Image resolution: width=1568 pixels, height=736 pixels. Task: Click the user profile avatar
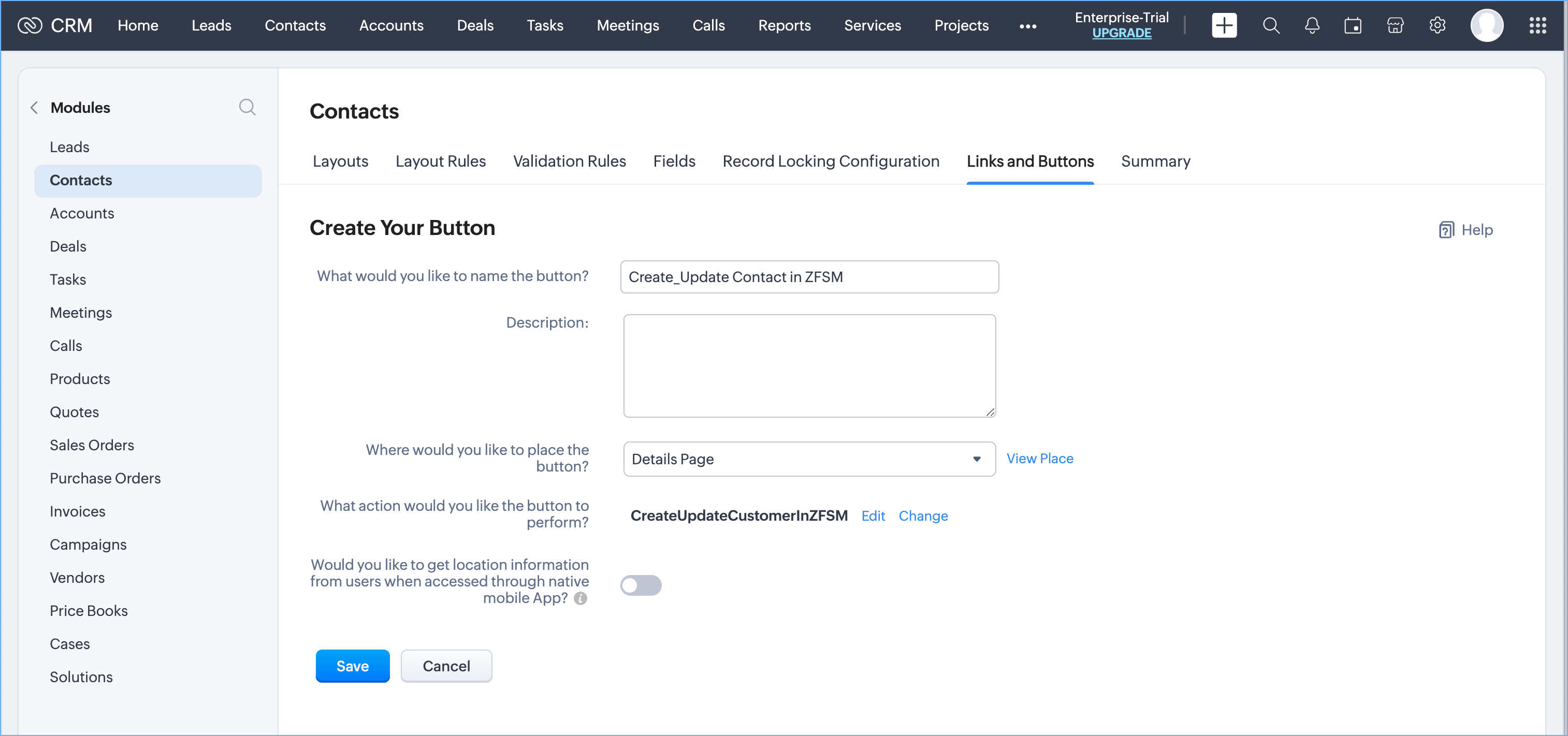click(x=1486, y=25)
